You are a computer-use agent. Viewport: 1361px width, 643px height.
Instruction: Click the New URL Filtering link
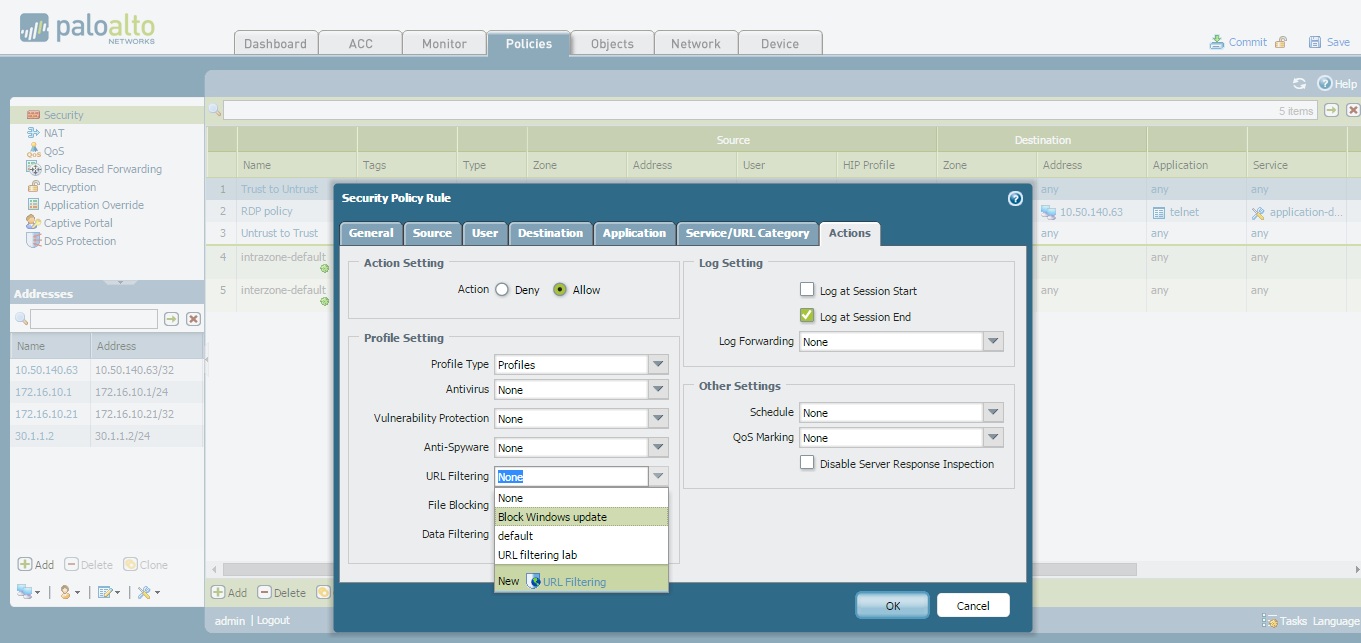point(574,581)
